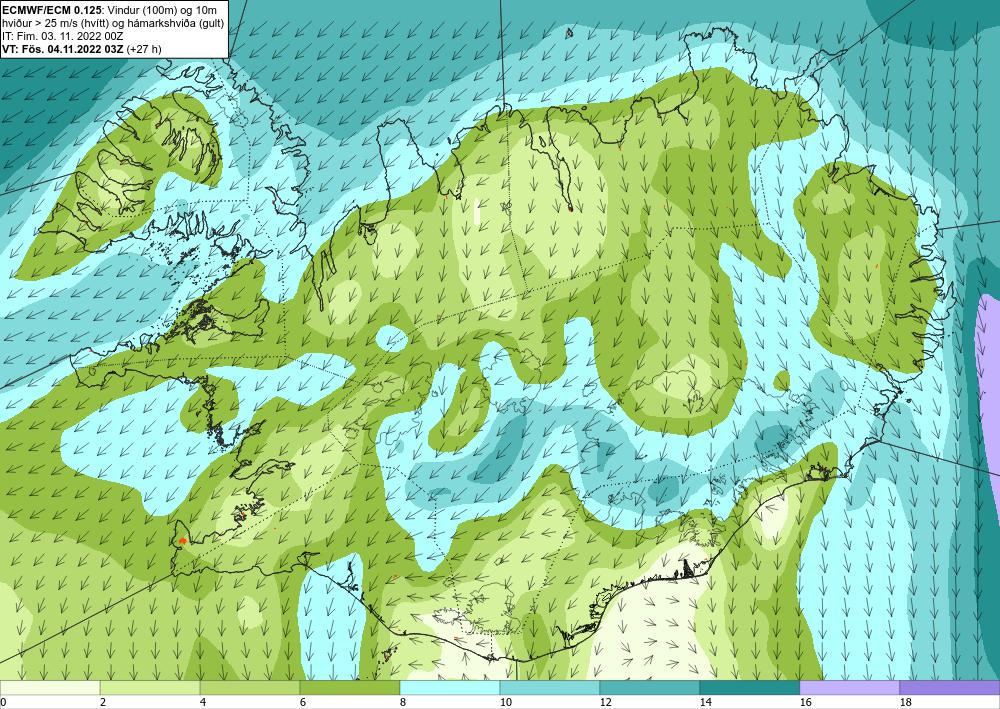The height and width of the screenshot is (709, 1000).
Task: Click the title line 'ECMWF/ECM 0.125: Vindur (100m) og 10m'
Action: point(109,10)
